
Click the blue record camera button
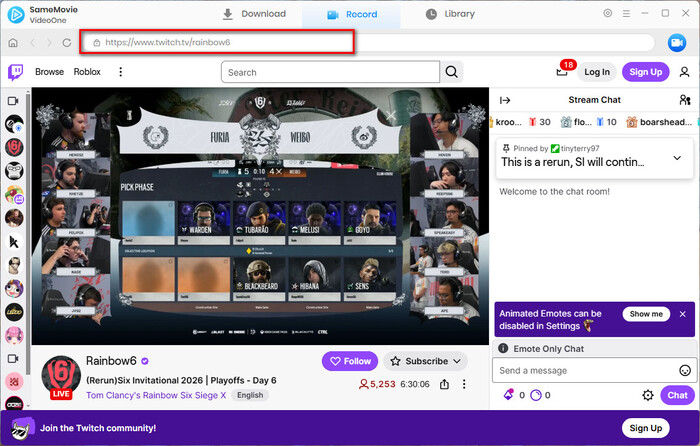coord(675,43)
